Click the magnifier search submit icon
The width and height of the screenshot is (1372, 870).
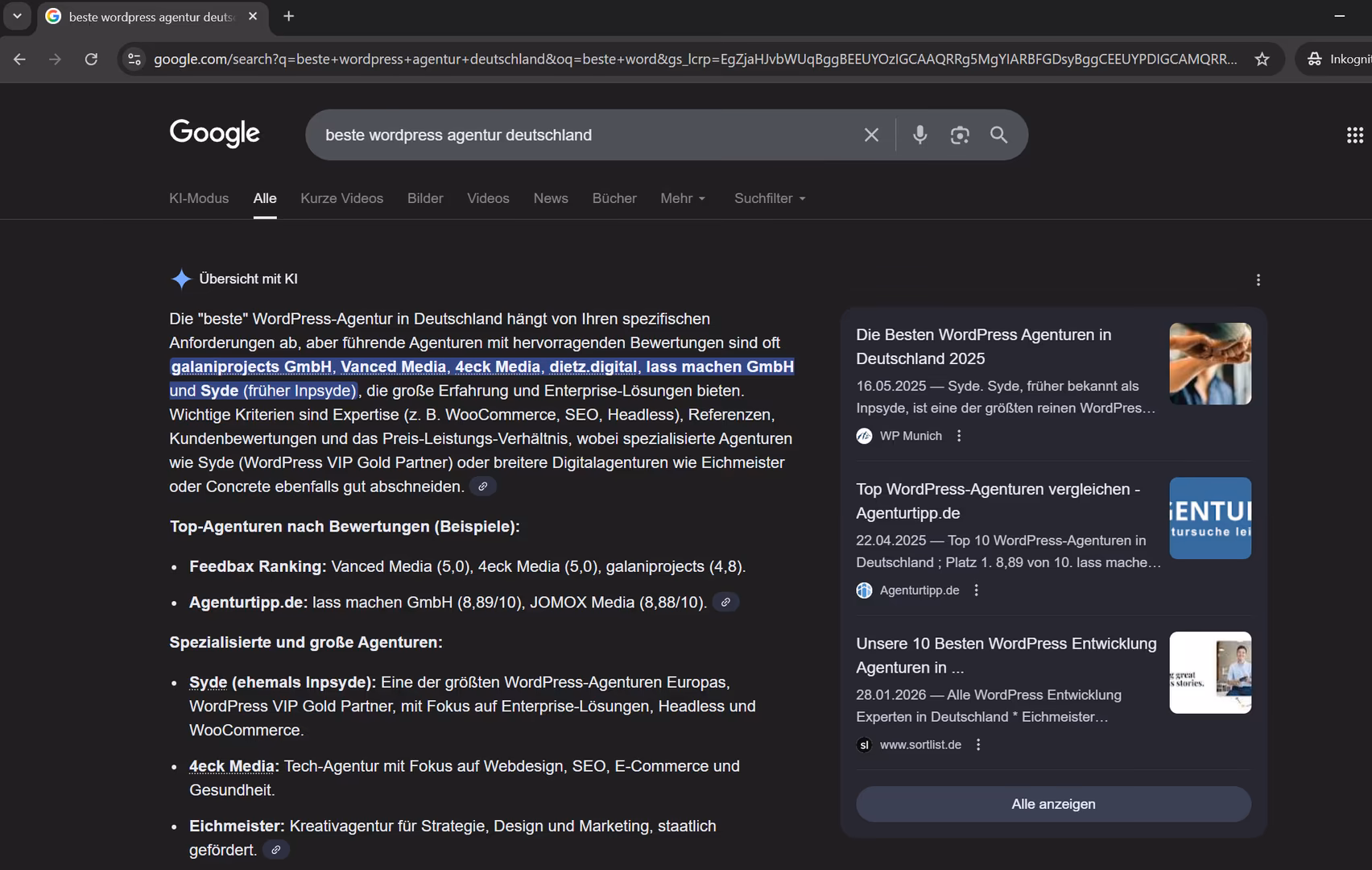pyautogui.click(x=998, y=135)
